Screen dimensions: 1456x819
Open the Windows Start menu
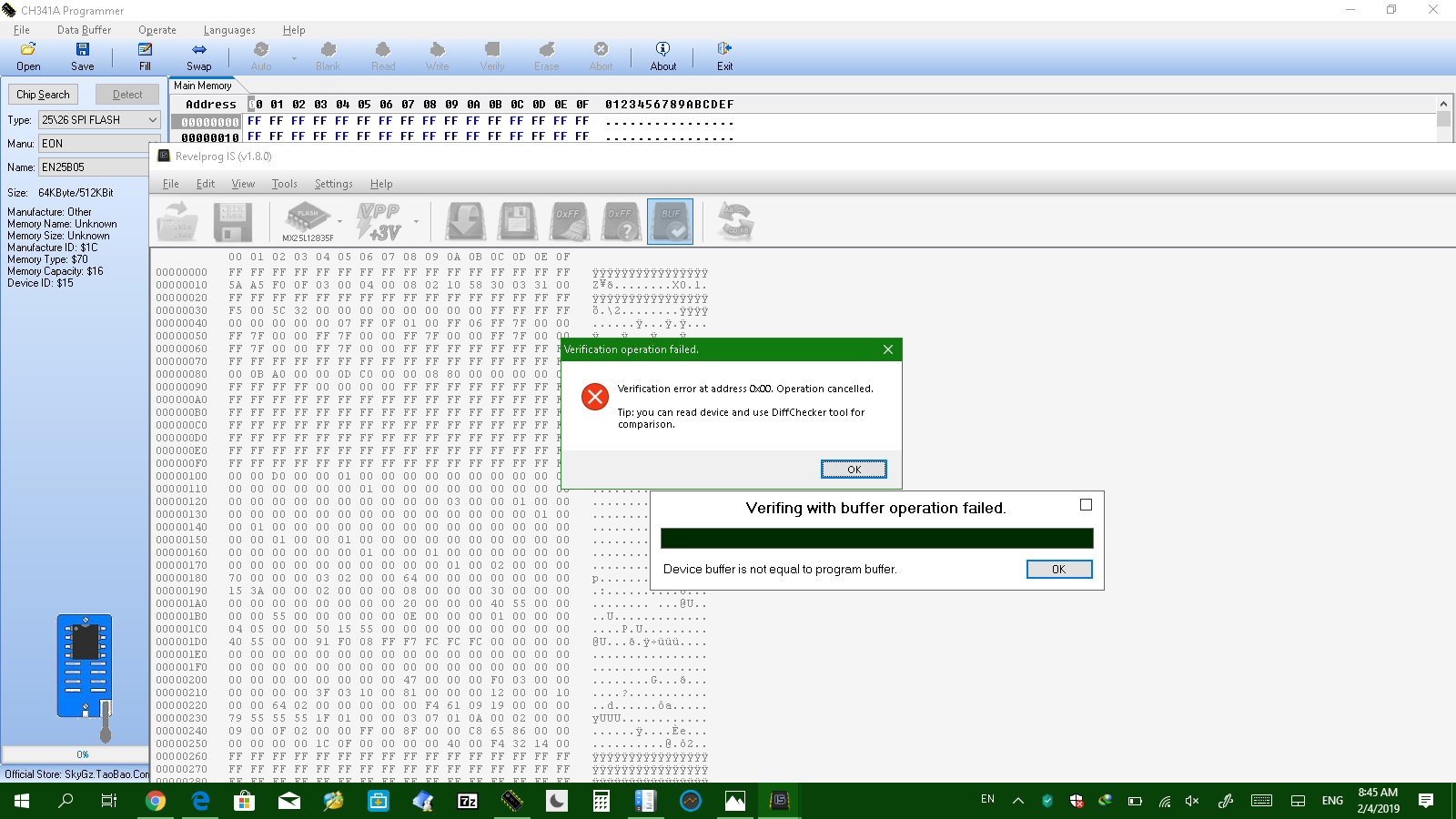coord(22,801)
